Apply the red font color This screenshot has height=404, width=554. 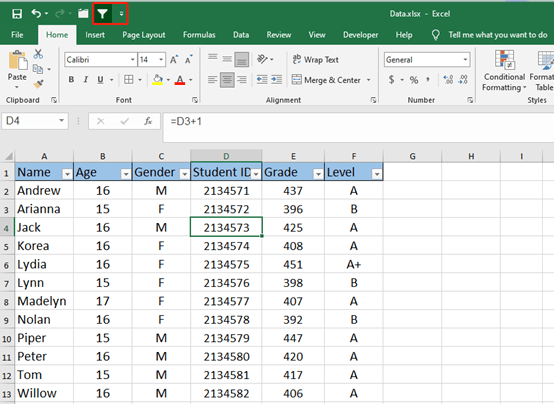tap(180, 80)
